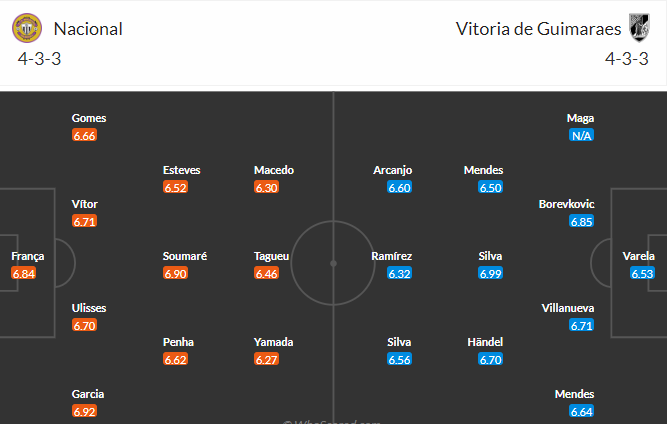Click Ramírez player name
Viewport: 668px width, 424px height.
coord(392,256)
